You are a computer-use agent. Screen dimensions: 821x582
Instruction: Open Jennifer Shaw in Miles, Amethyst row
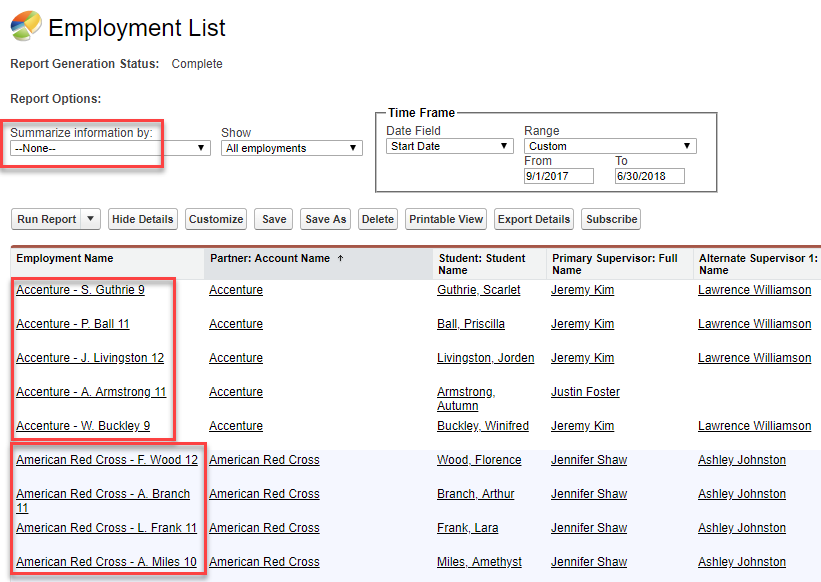(x=589, y=562)
